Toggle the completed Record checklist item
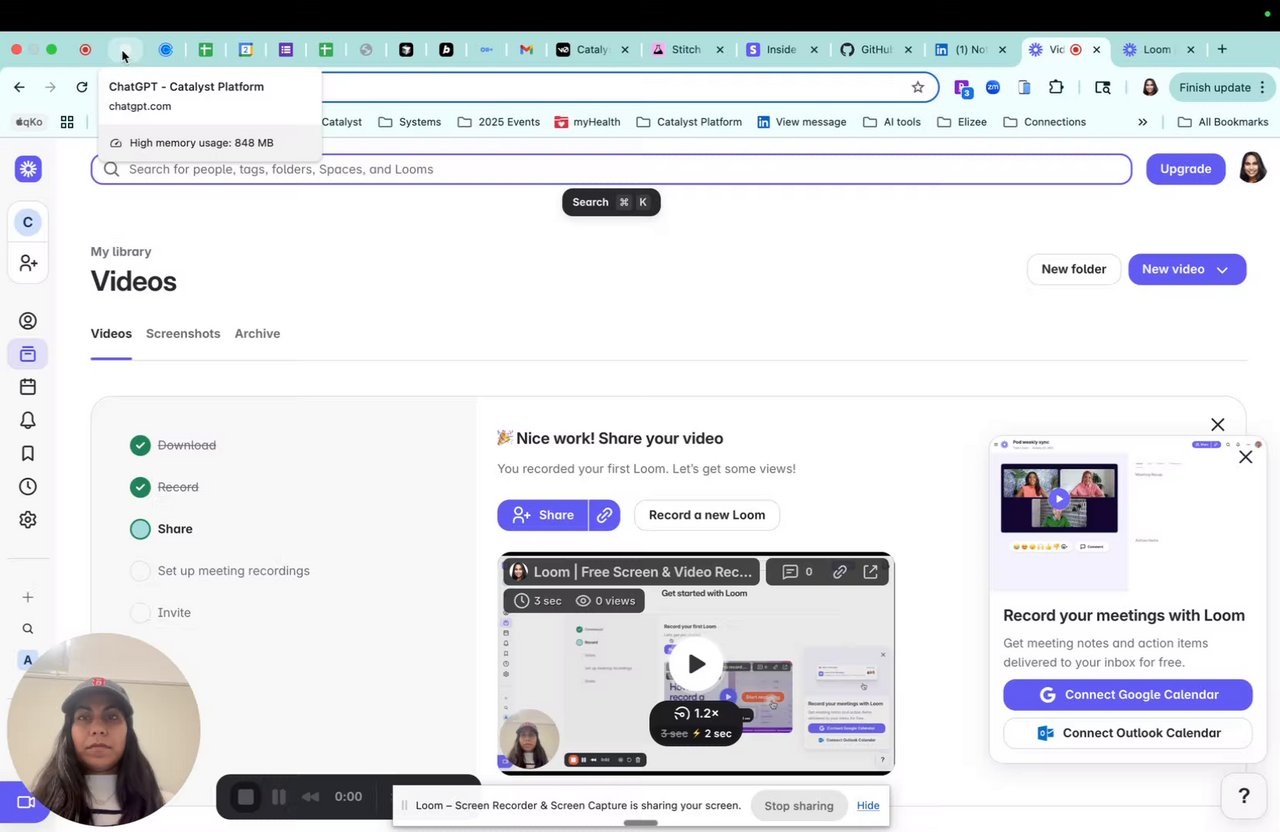 pos(140,487)
